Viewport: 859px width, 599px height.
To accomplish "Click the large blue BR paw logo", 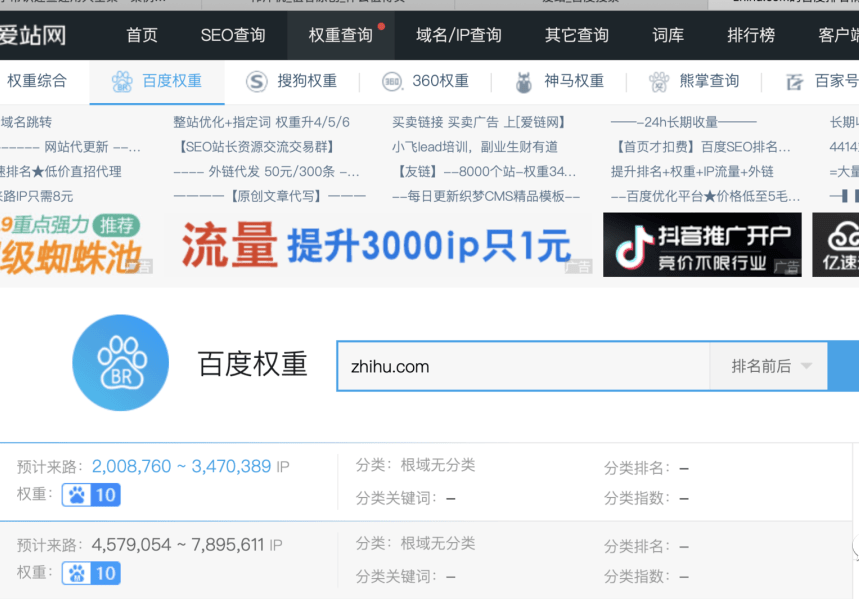I will [x=121, y=362].
